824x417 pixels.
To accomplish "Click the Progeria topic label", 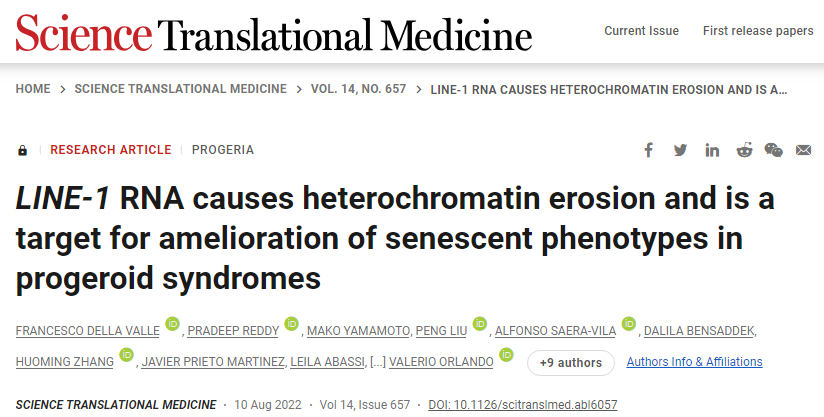I will [x=222, y=150].
